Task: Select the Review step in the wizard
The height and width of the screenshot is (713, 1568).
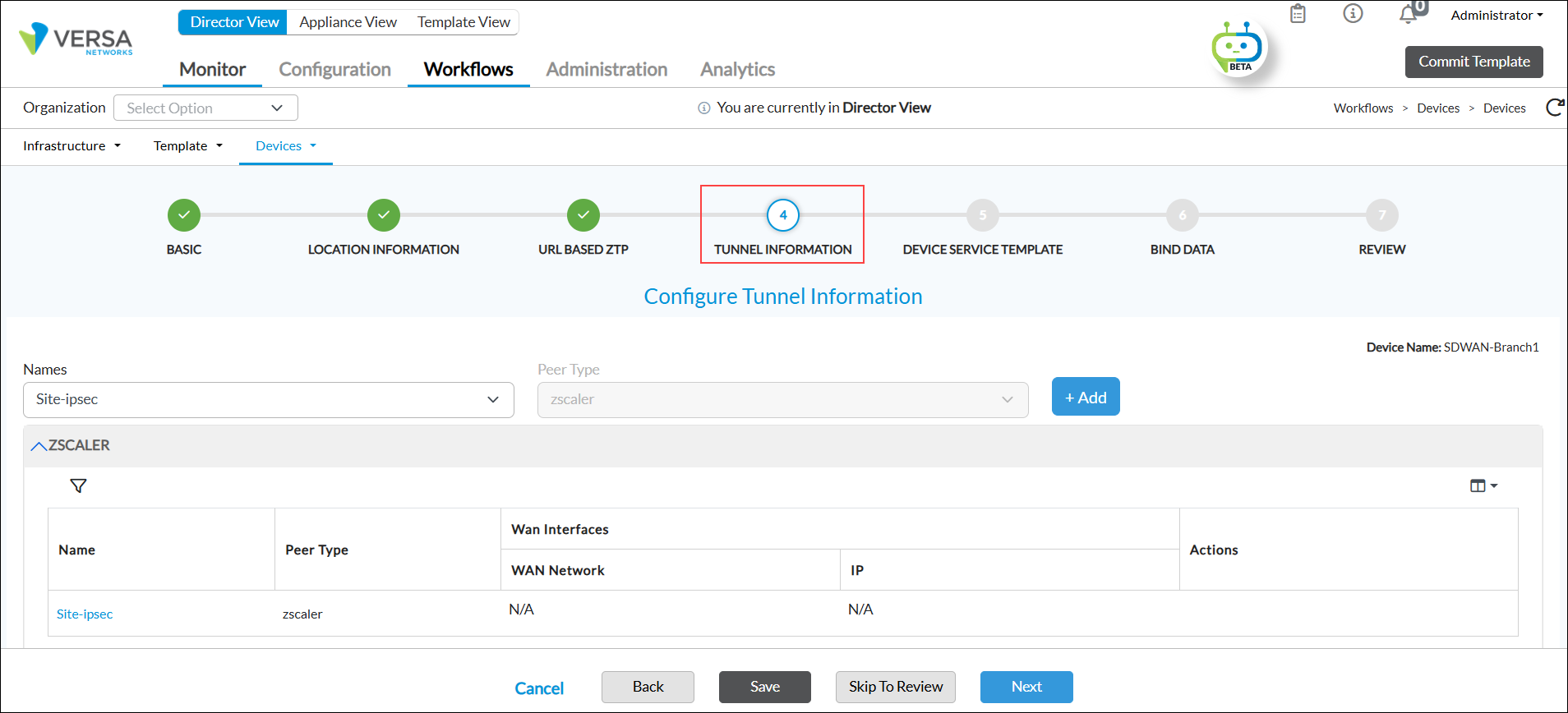Action: (x=1381, y=215)
